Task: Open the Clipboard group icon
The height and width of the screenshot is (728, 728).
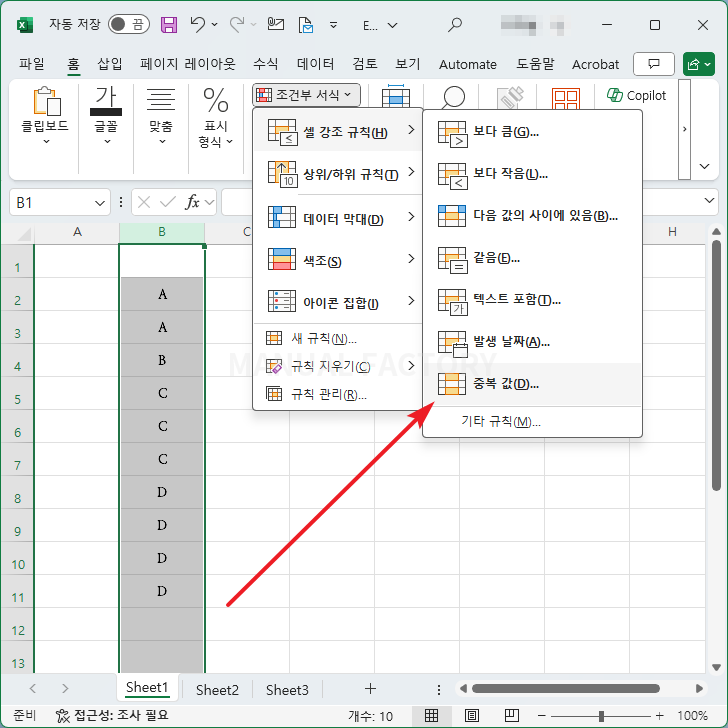Action: (46, 101)
